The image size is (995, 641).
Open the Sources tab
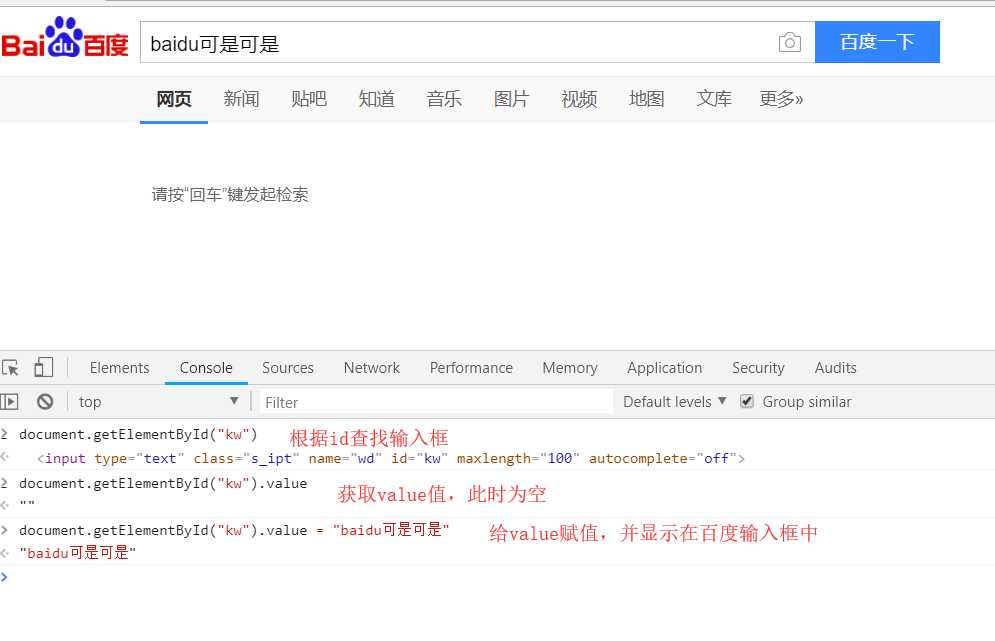[x=287, y=367]
